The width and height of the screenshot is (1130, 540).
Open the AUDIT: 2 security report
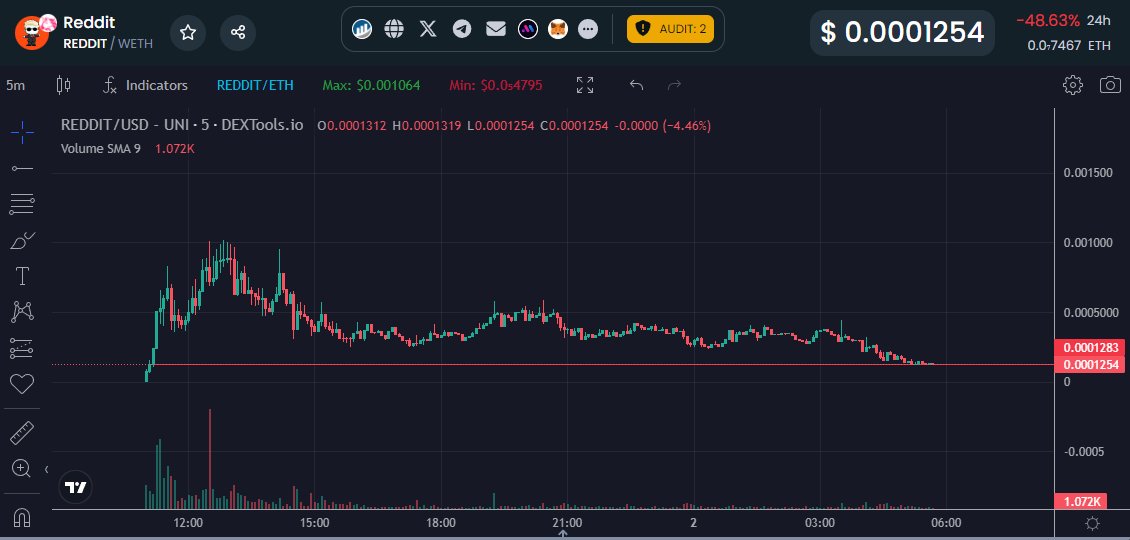tap(670, 29)
